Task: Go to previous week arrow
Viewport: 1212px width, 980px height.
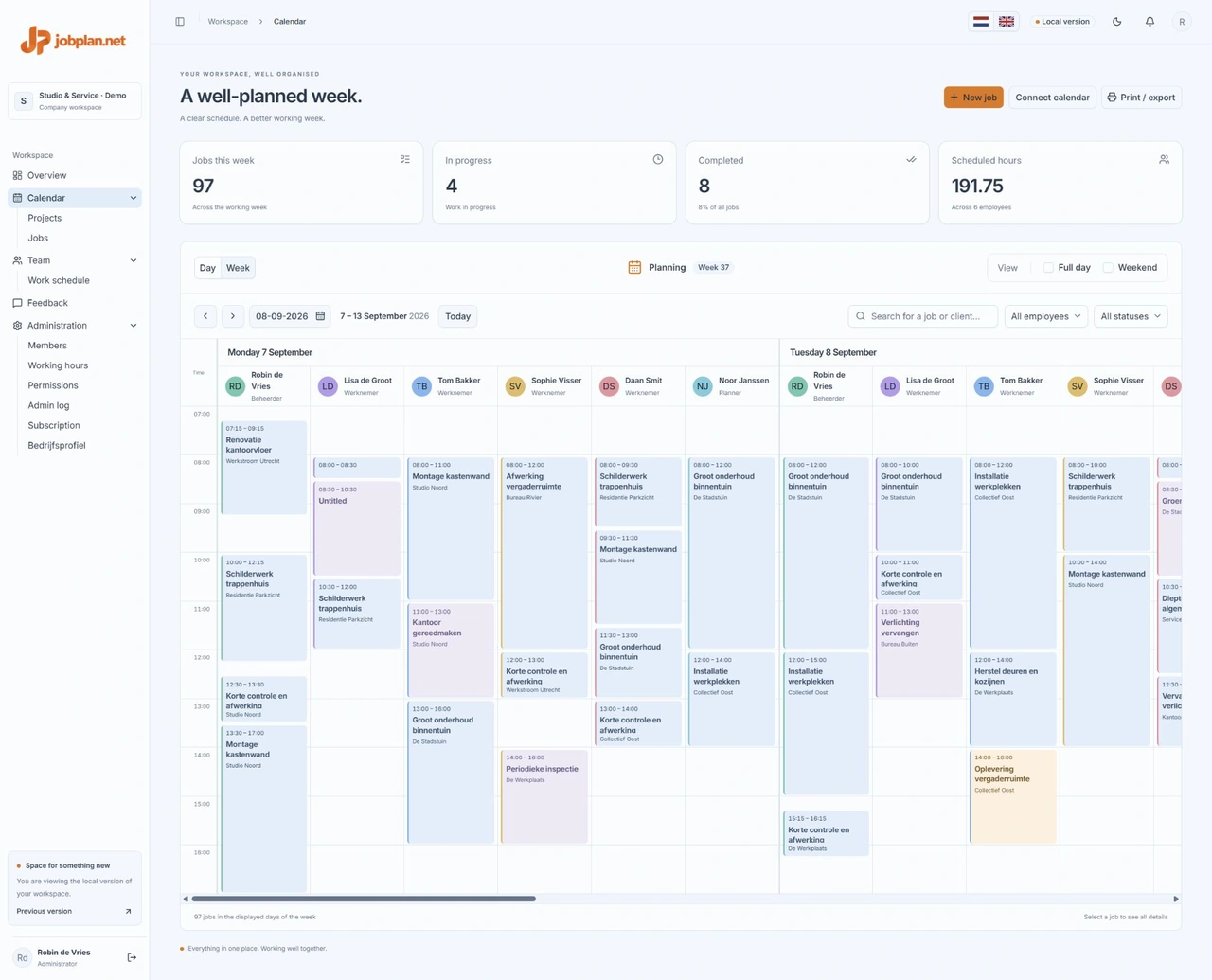Action: click(205, 316)
